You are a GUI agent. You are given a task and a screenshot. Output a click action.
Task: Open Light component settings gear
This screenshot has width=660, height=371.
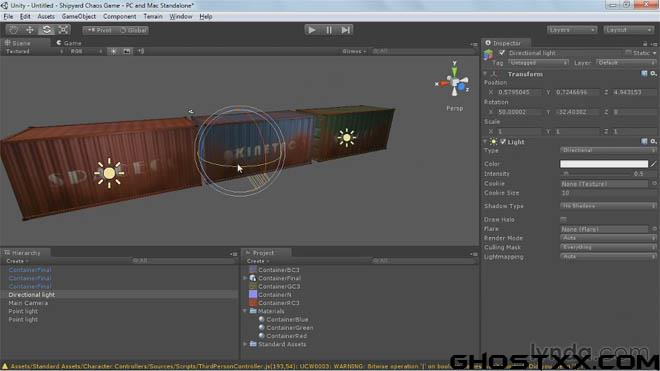coord(653,141)
